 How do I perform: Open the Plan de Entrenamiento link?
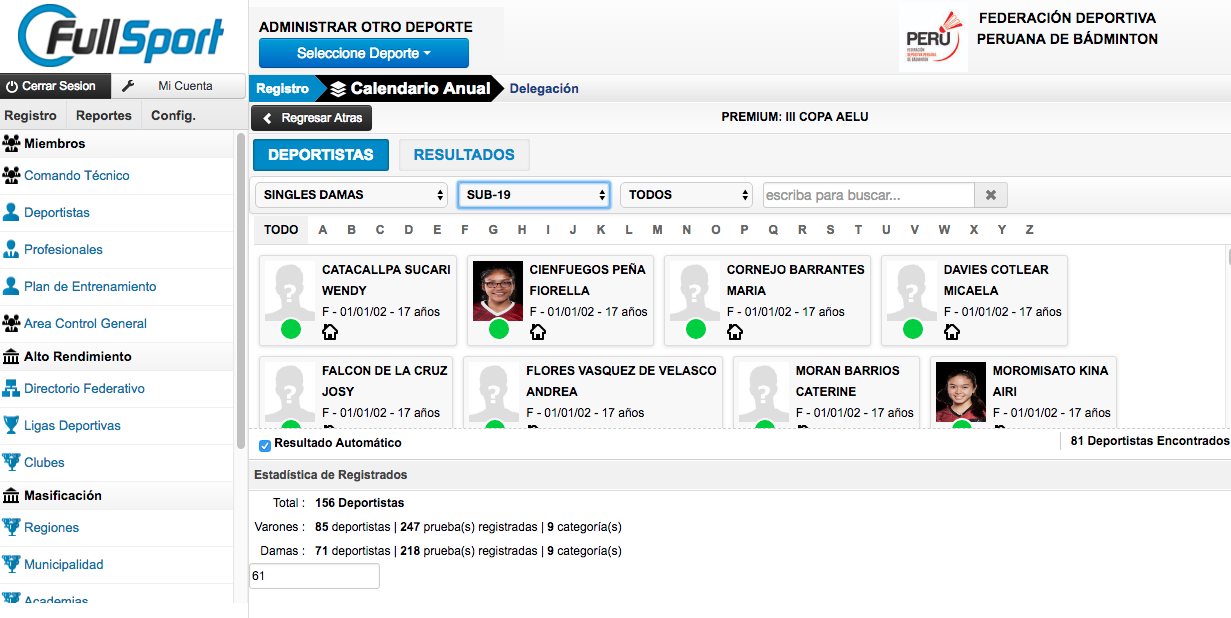tap(90, 287)
